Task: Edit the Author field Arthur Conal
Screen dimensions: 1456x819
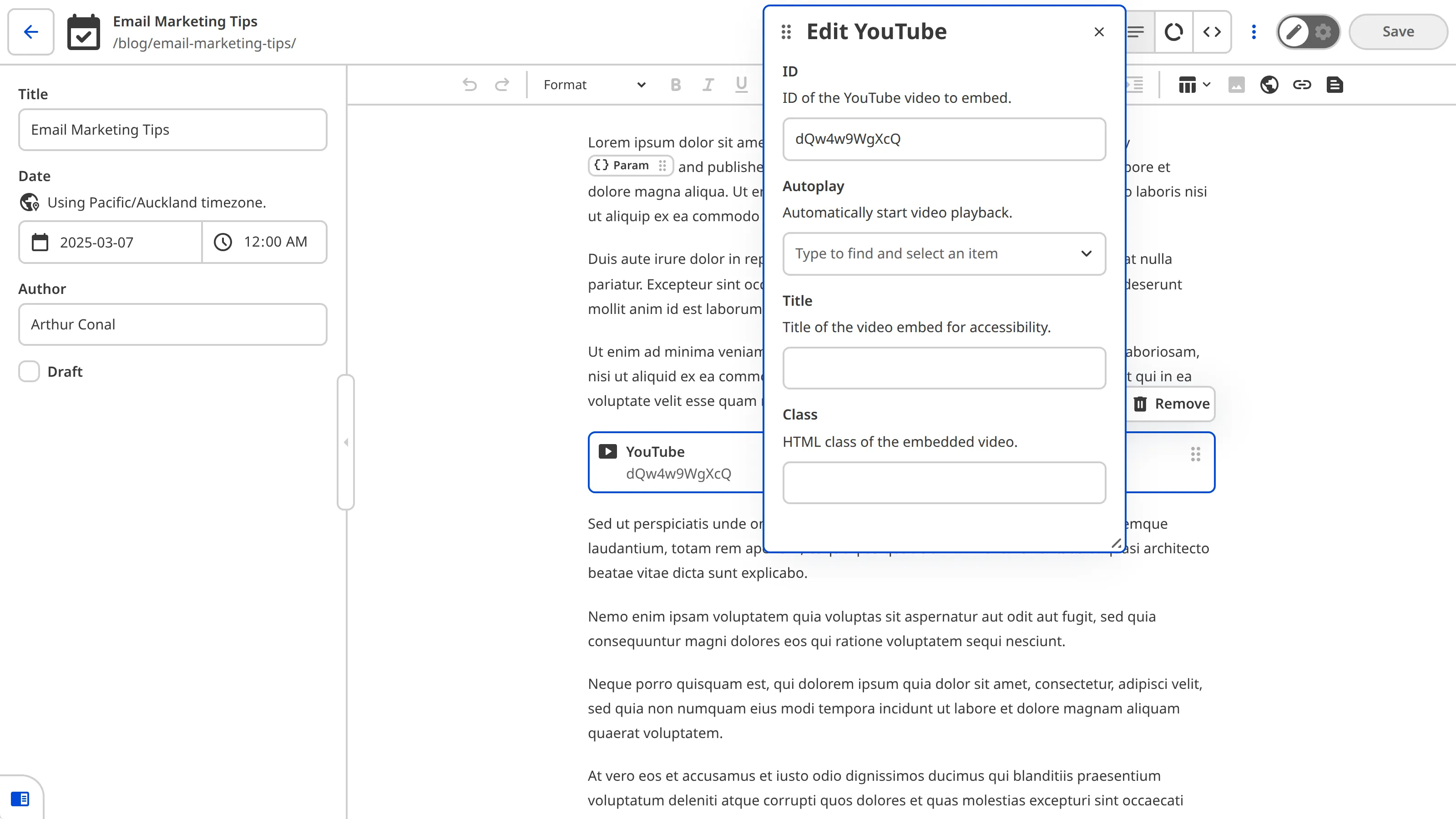Action: tap(172, 324)
